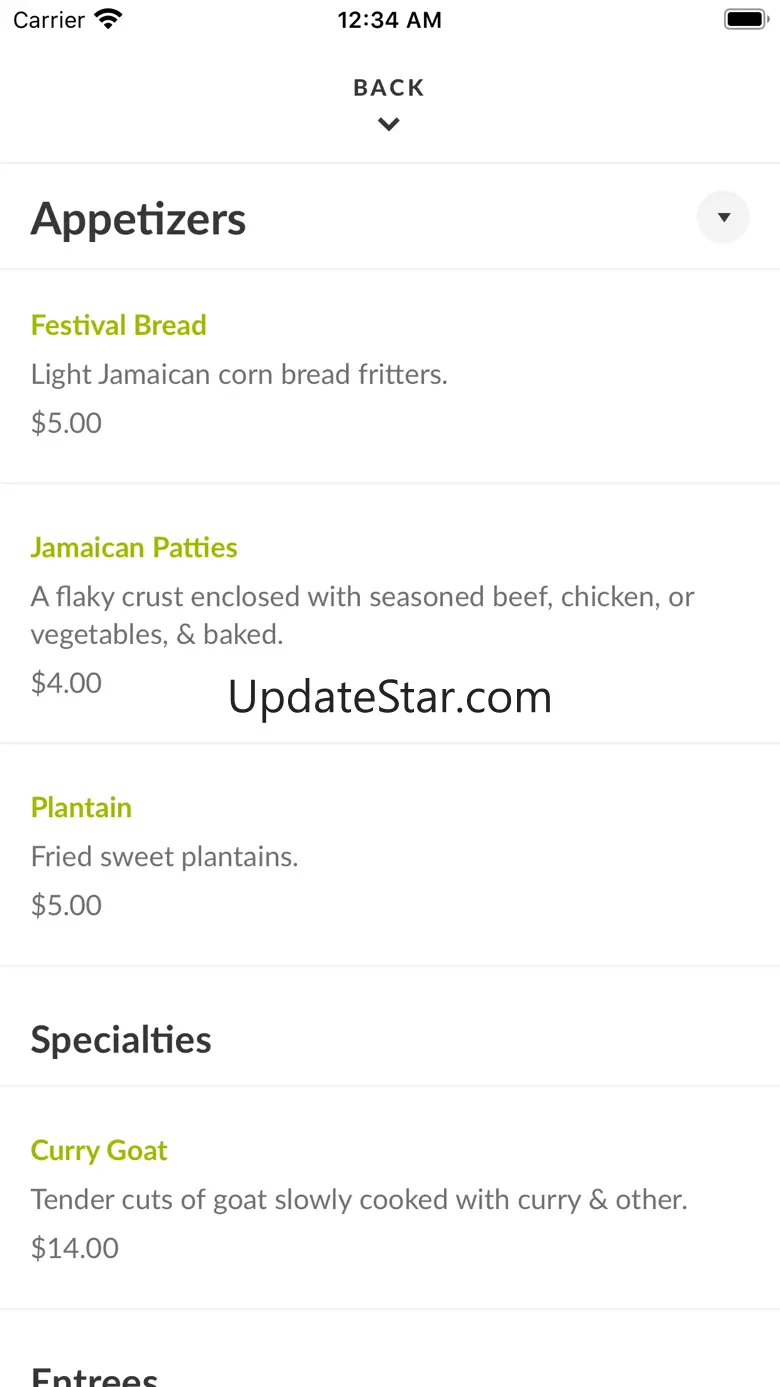Viewport: 780px width, 1387px height.
Task: Select the Jamaican Patties item
Action: (134, 547)
